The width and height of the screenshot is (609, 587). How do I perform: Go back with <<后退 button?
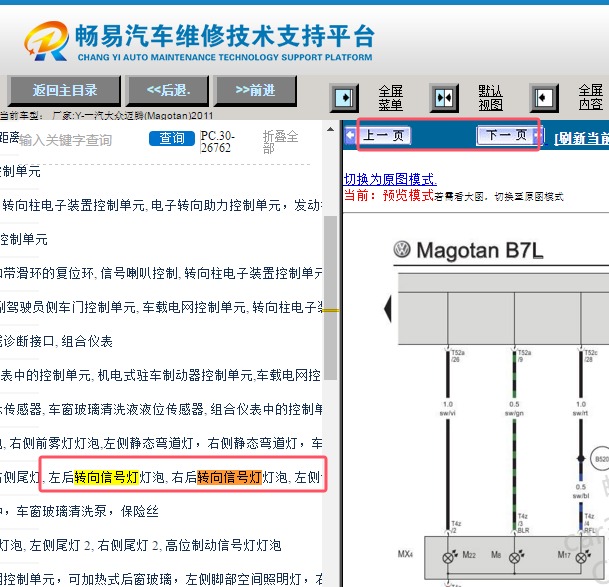(x=168, y=91)
